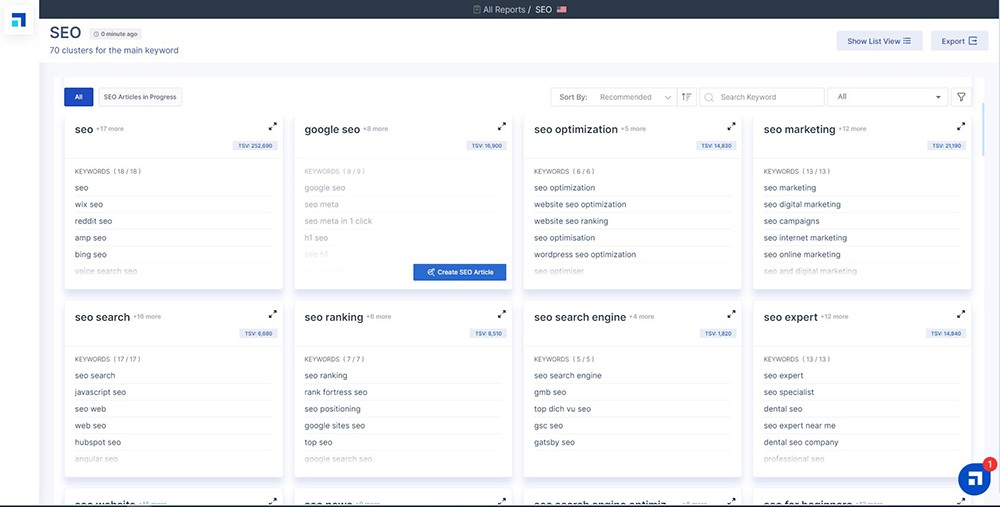Expand the 'seo marketing' cluster card
This screenshot has height=507, width=1000.
click(961, 127)
